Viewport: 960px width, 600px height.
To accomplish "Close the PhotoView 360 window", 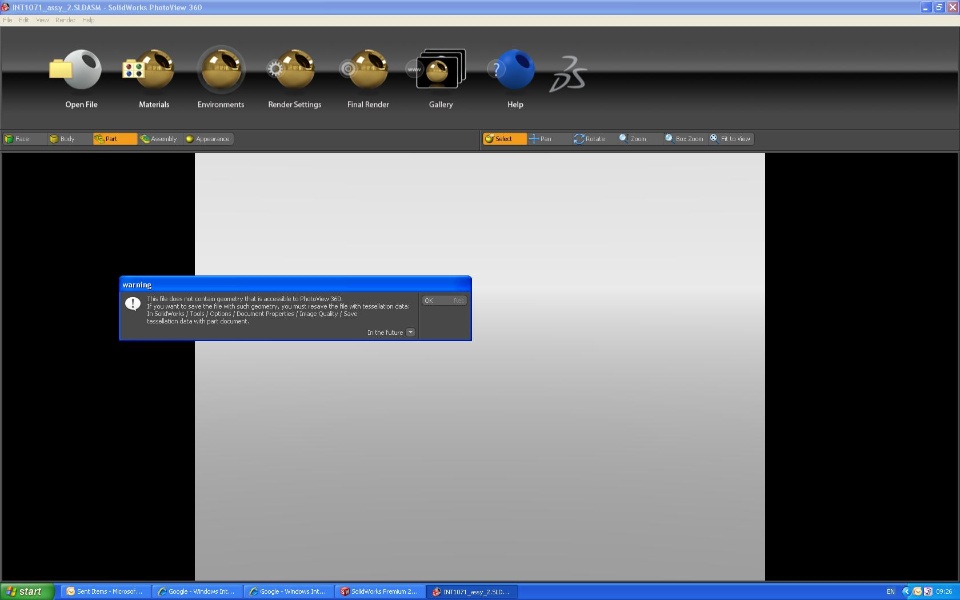I will [x=953, y=7].
